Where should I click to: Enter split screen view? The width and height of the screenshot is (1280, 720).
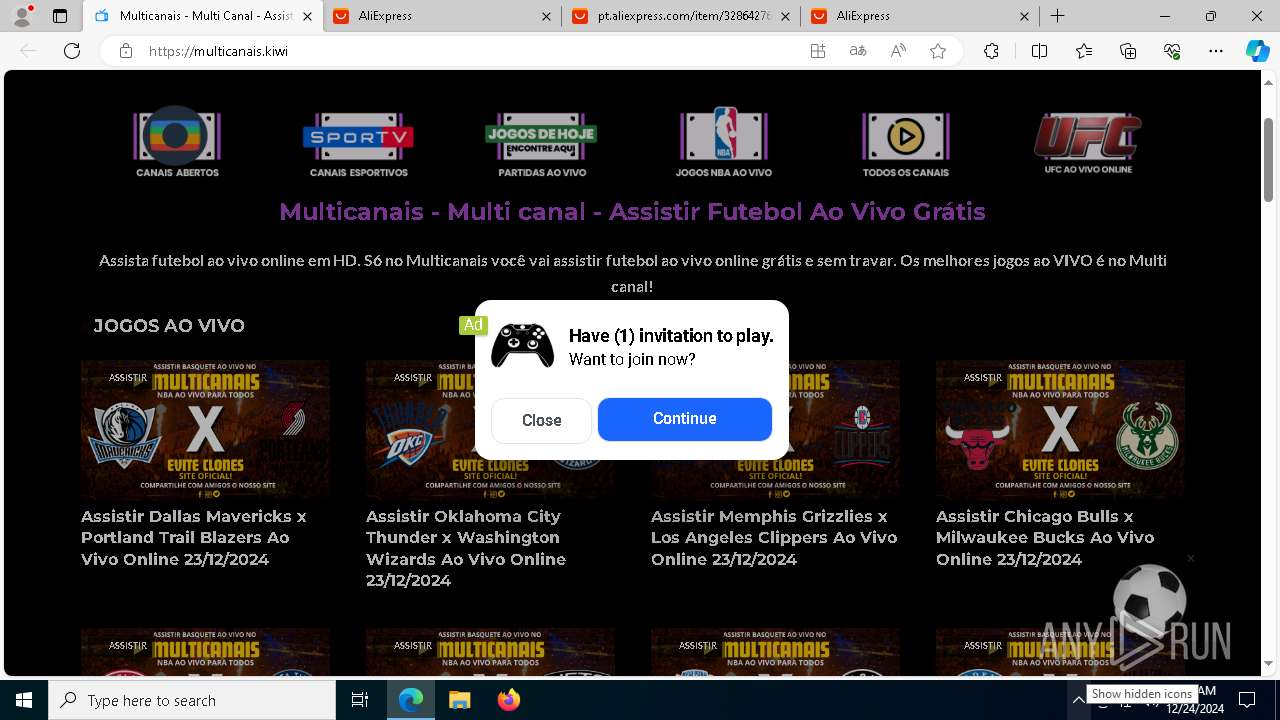[1039, 51]
